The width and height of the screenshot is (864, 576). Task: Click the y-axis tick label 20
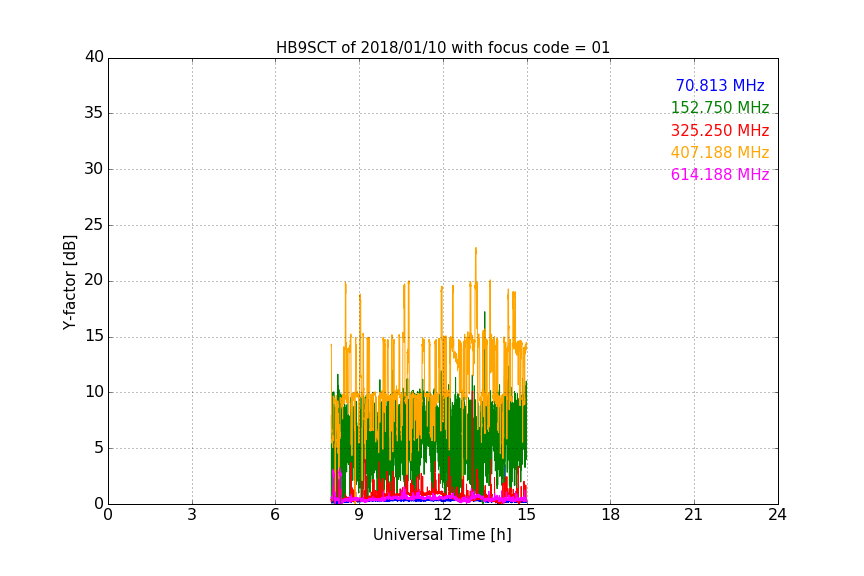[x=94, y=281]
